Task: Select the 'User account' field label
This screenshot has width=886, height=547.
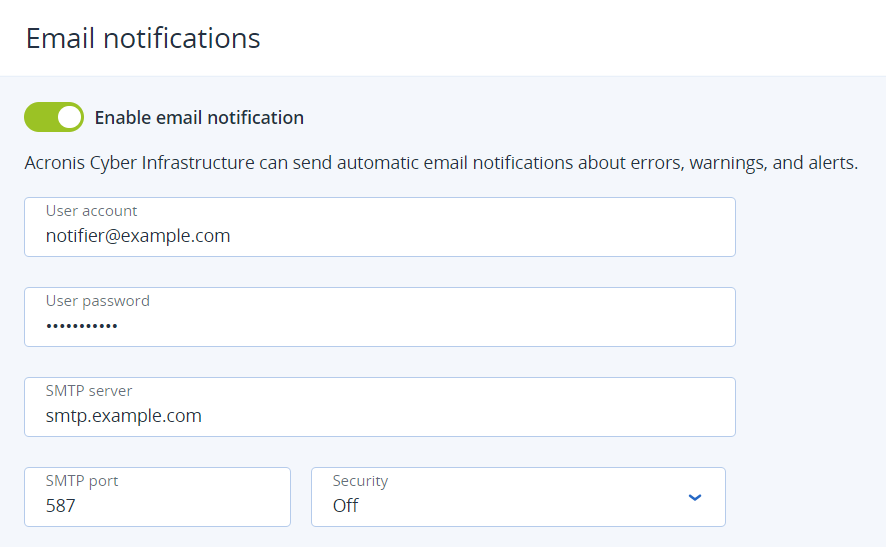Action: (x=92, y=211)
